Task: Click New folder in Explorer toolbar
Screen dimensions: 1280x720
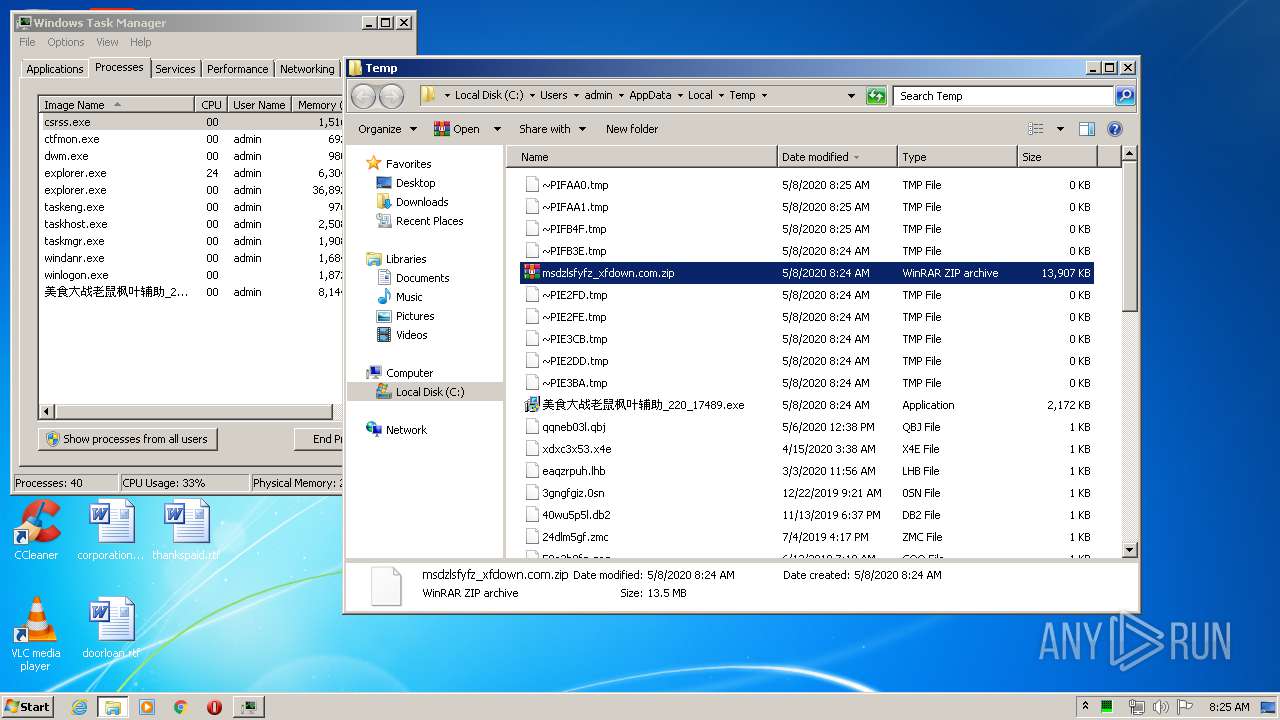Action: pyautogui.click(x=632, y=129)
